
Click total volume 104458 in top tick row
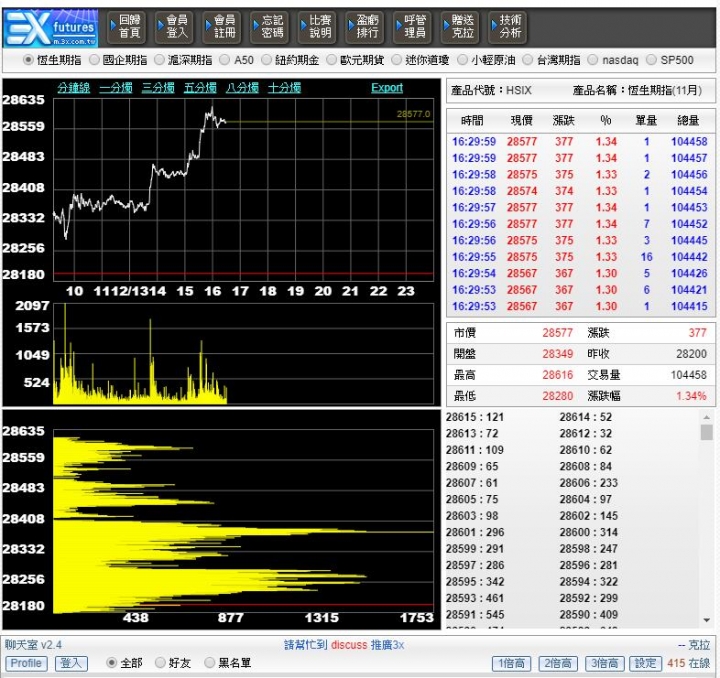coord(689,142)
